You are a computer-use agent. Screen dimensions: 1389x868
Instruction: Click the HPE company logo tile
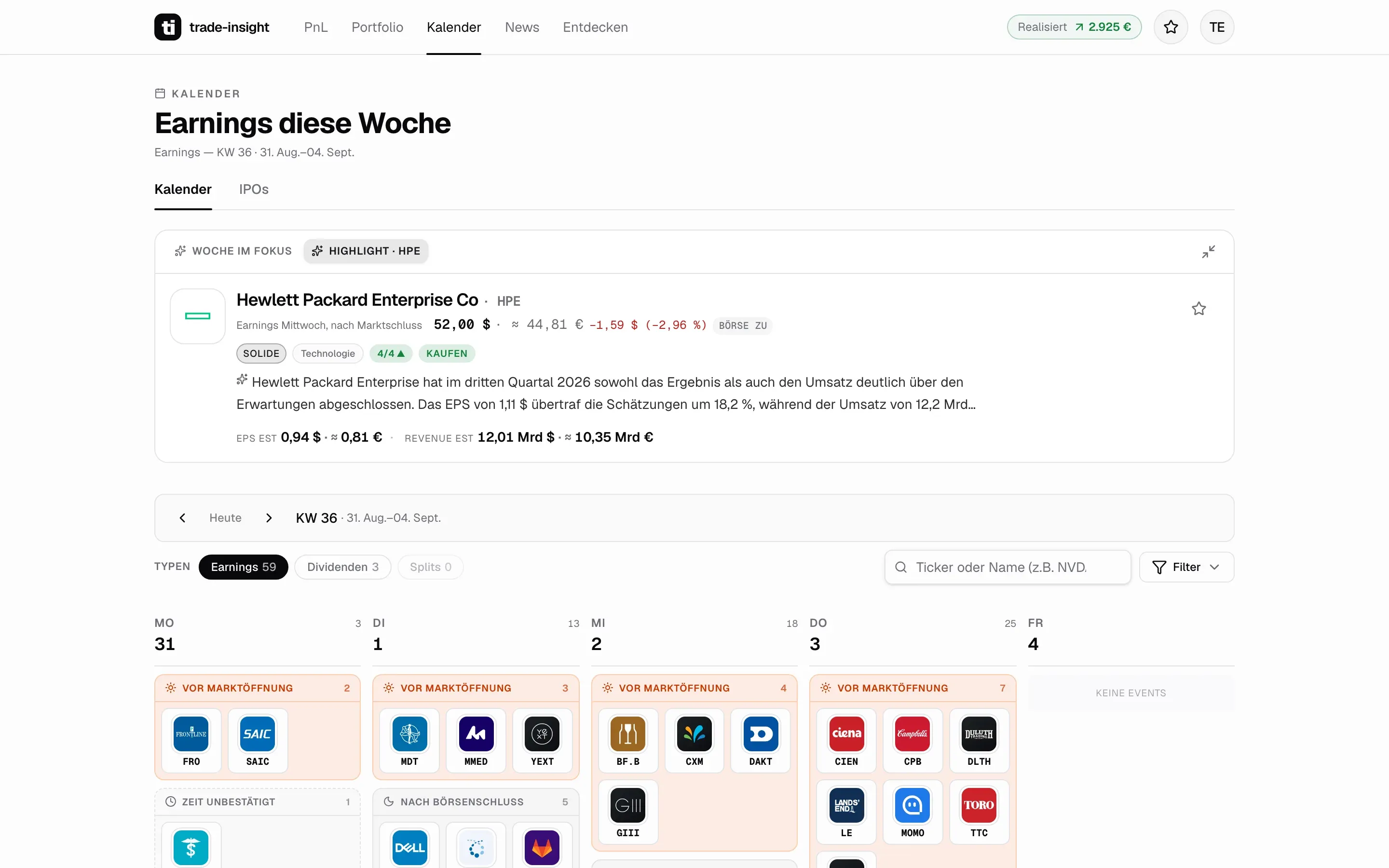(x=197, y=316)
